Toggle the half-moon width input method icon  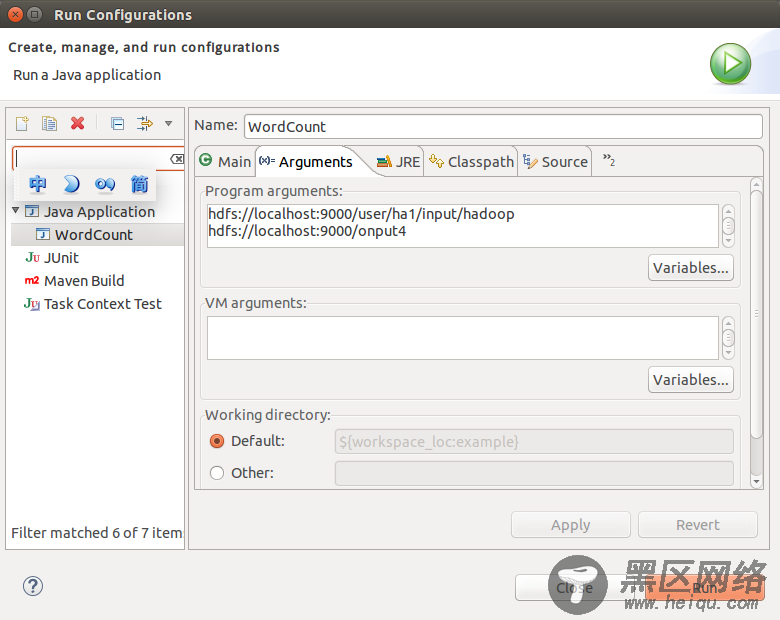click(x=71, y=184)
